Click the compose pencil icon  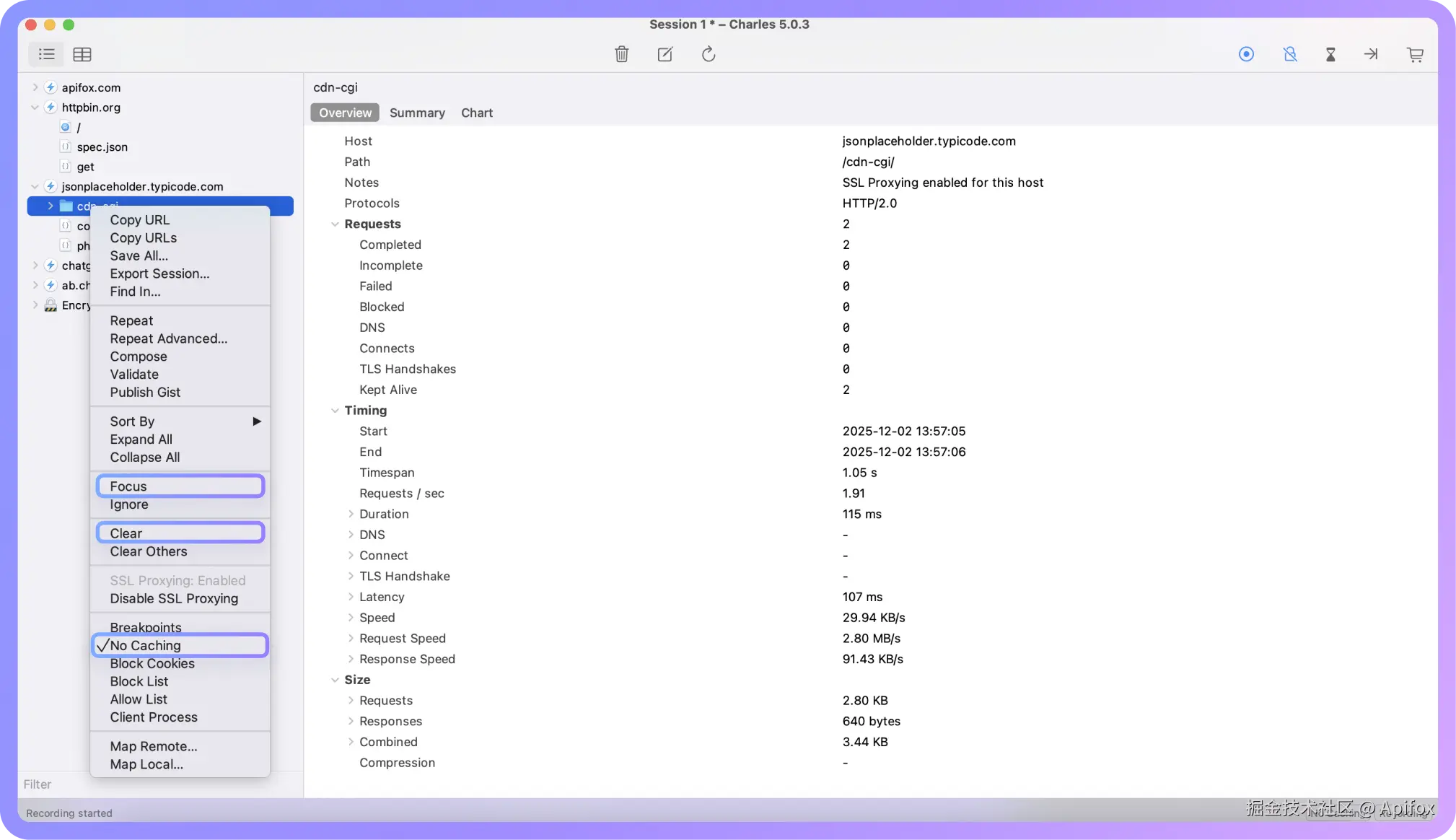tap(665, 54)
